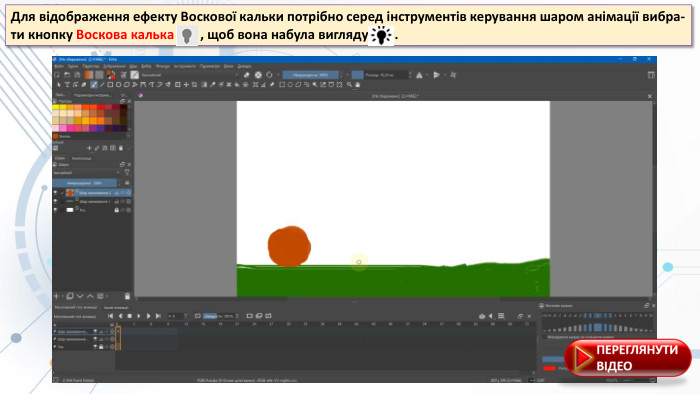Open the brush blending mode dropdown
Image resolution: width=700 pixels, height=394 pixels.
pos(191,75)
